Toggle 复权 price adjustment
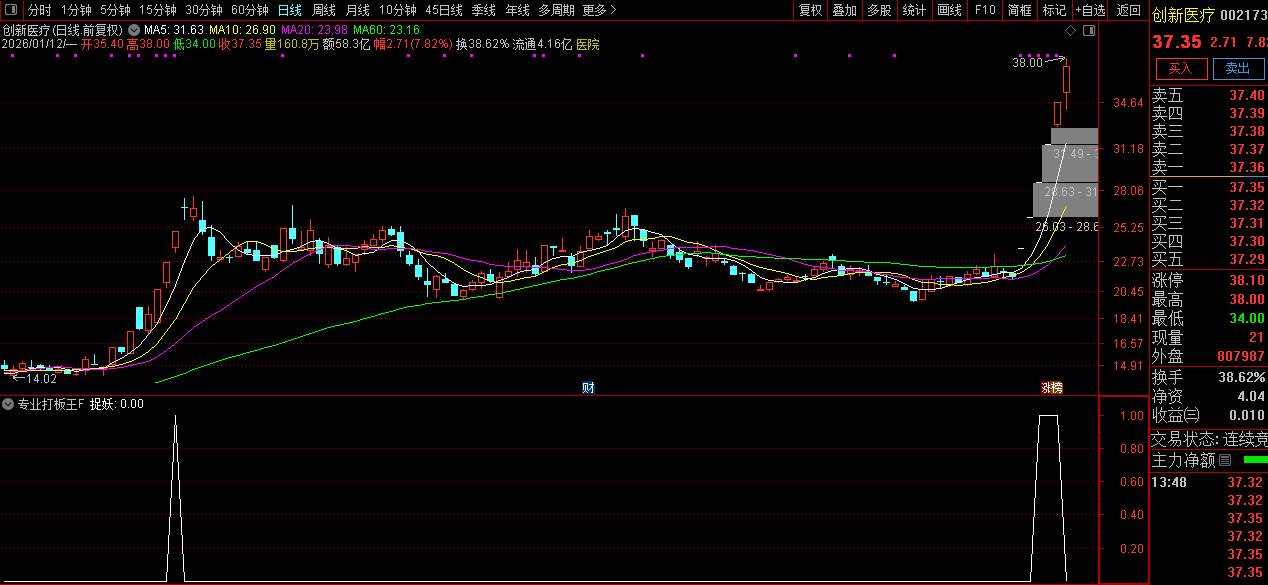Screen dimensions: 1268x585 point(810,10)
